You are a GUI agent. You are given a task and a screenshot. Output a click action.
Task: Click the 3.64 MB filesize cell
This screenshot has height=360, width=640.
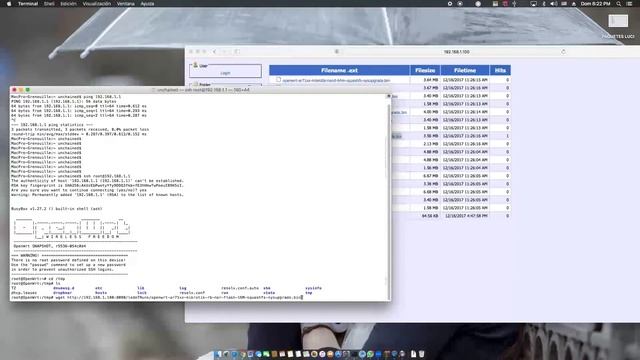pos(430,80)
